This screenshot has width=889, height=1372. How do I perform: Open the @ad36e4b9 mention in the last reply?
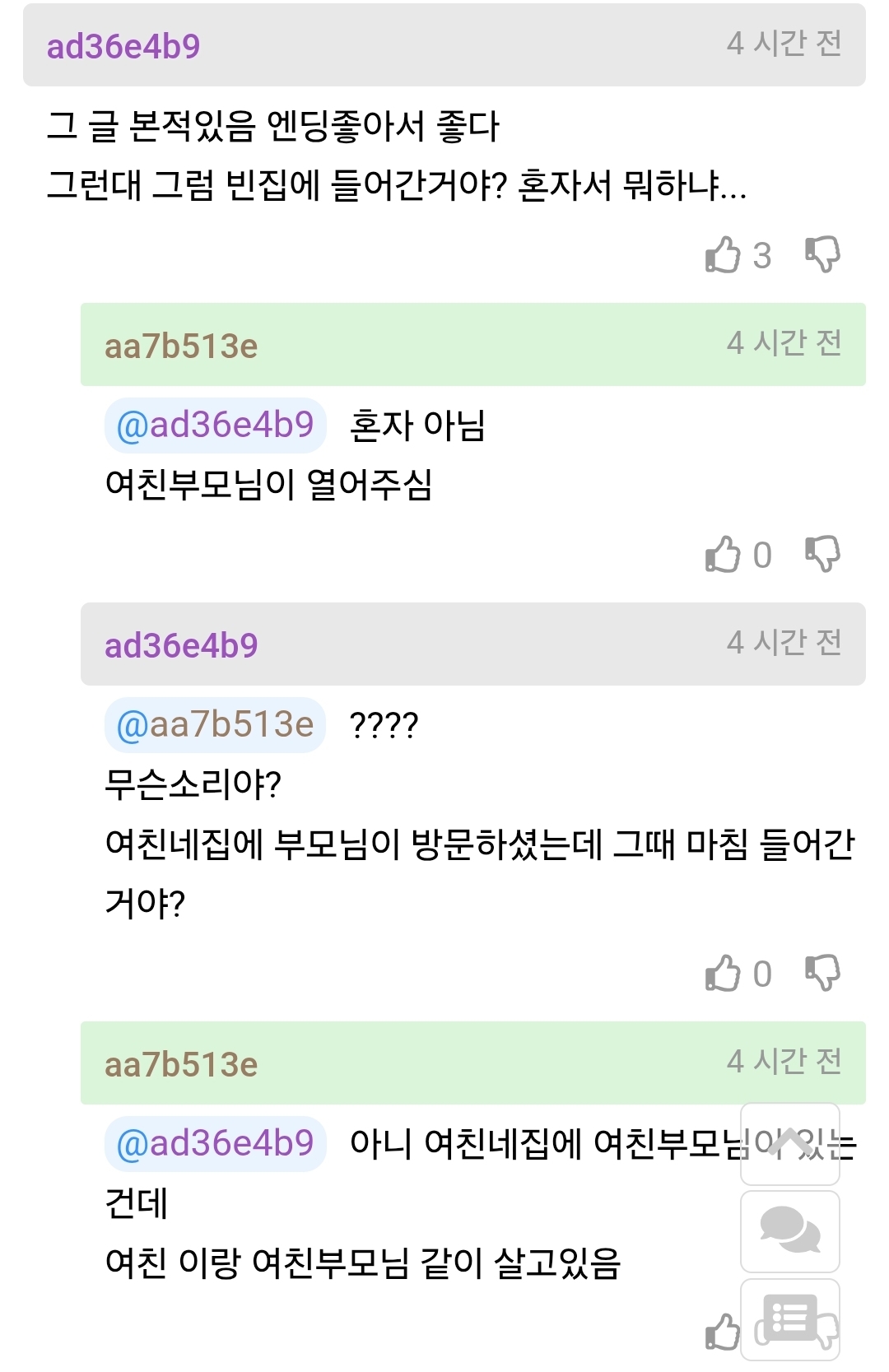click(216, 1144)
